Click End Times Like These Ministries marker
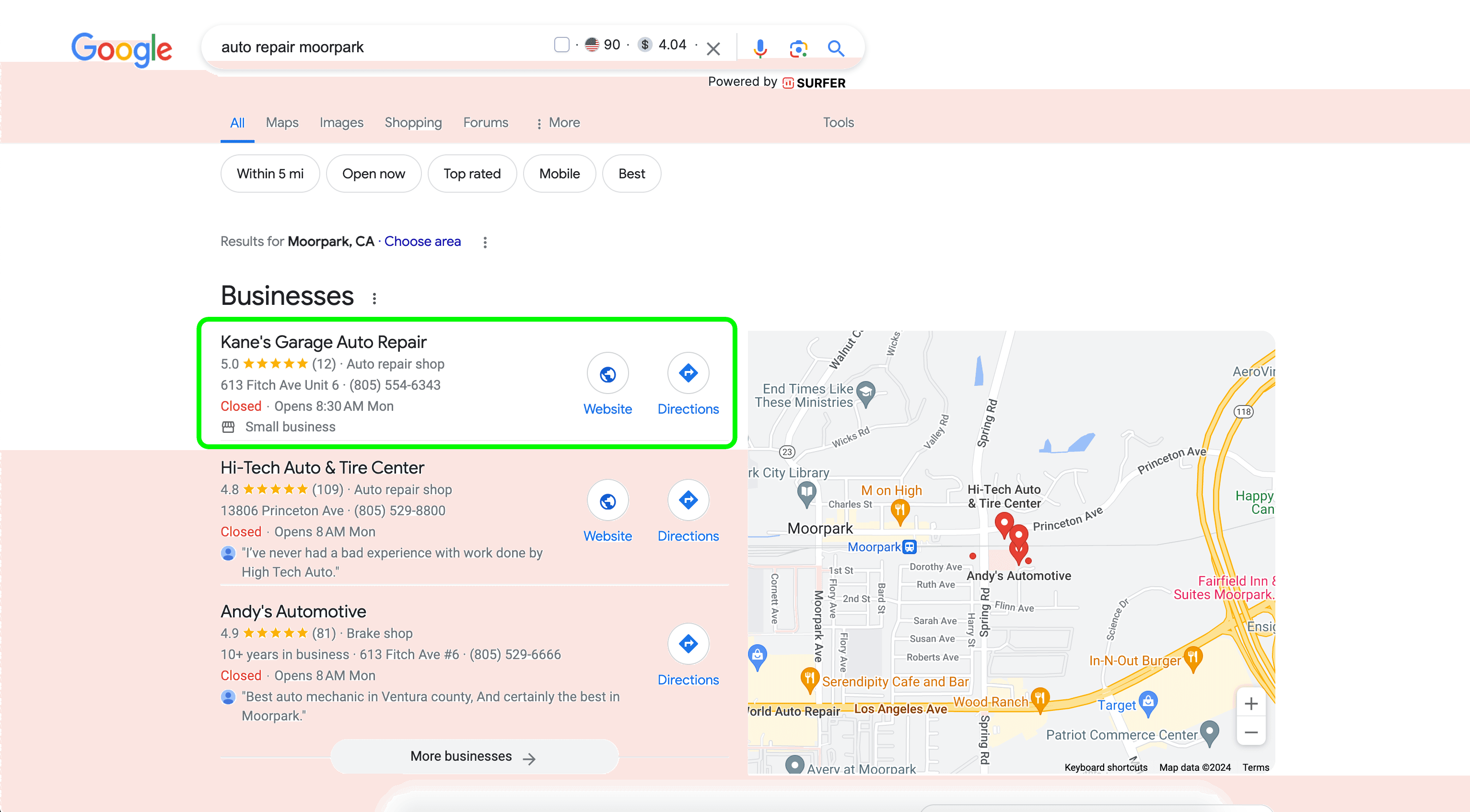The image size is (1470, 812). [866, 393]
